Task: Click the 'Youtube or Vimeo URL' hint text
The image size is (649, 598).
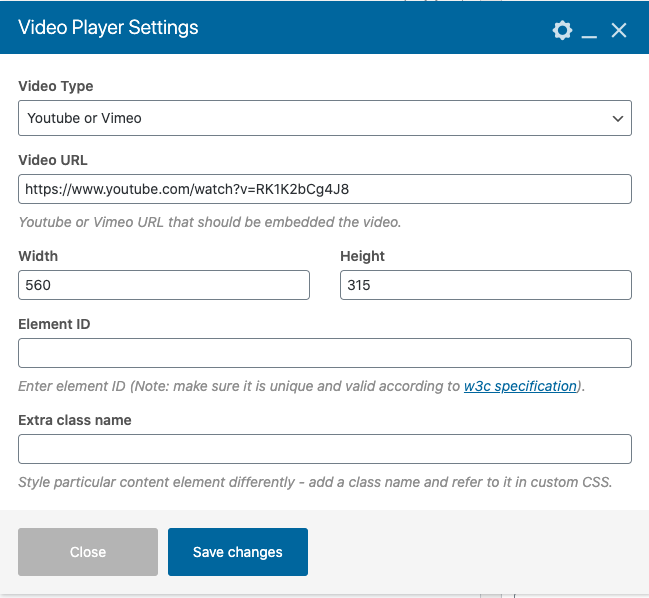Action: (209, 222)
